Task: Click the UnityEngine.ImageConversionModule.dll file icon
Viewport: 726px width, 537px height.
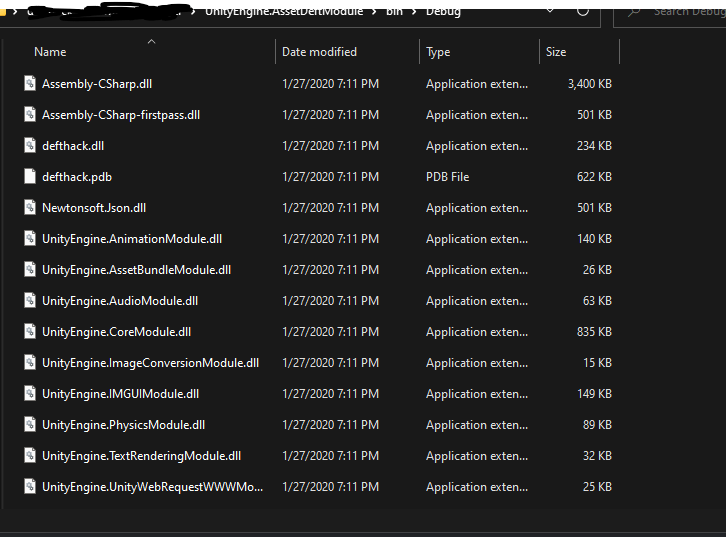Action: coord(30,362)
